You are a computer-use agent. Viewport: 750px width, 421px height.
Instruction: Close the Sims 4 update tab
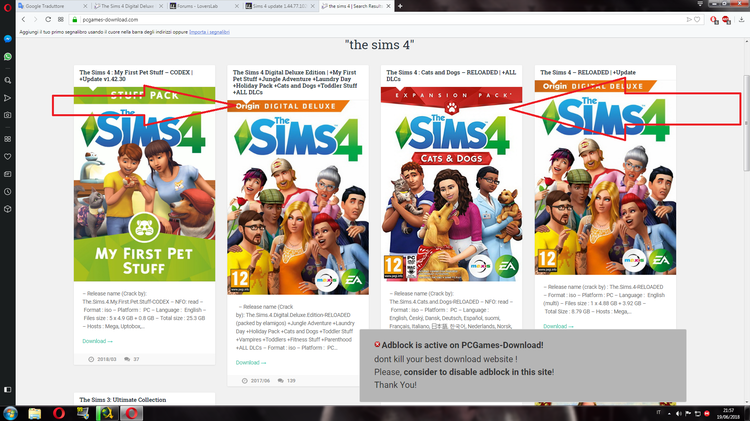tap(312, 6)
